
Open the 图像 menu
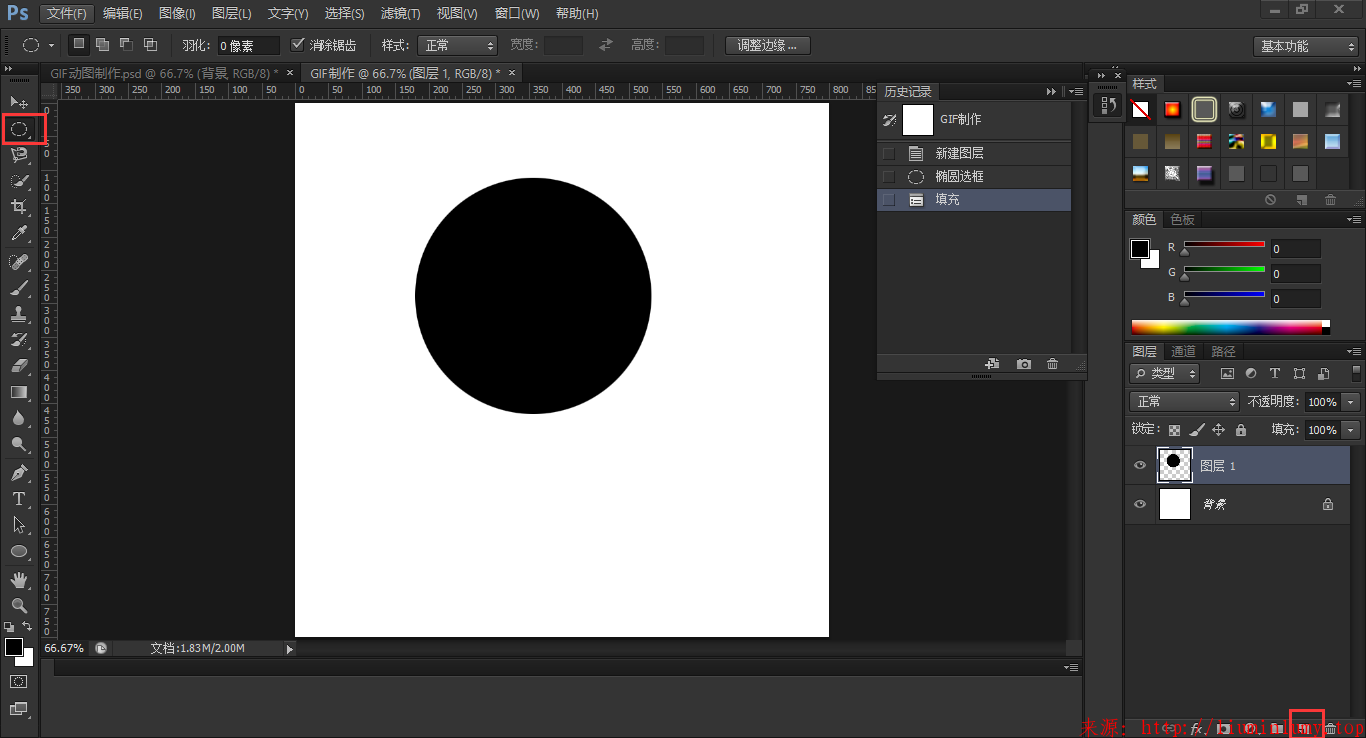click(177, 14)
